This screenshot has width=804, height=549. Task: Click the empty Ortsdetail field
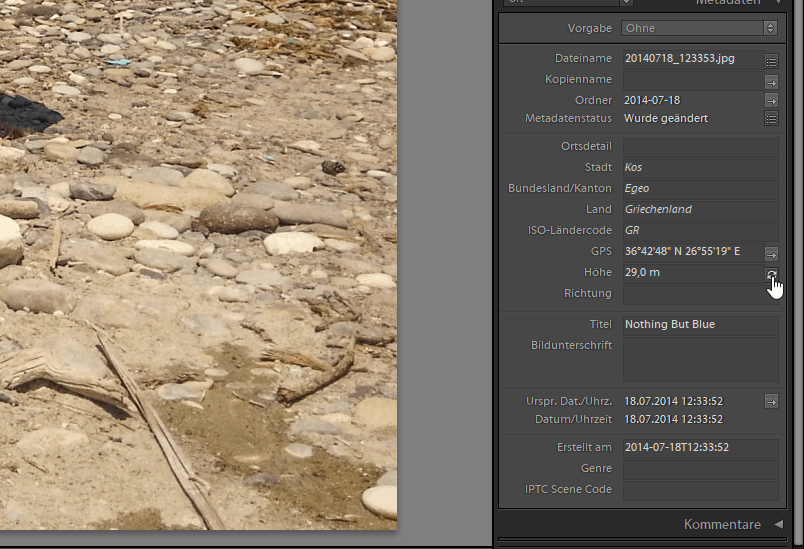699,147
